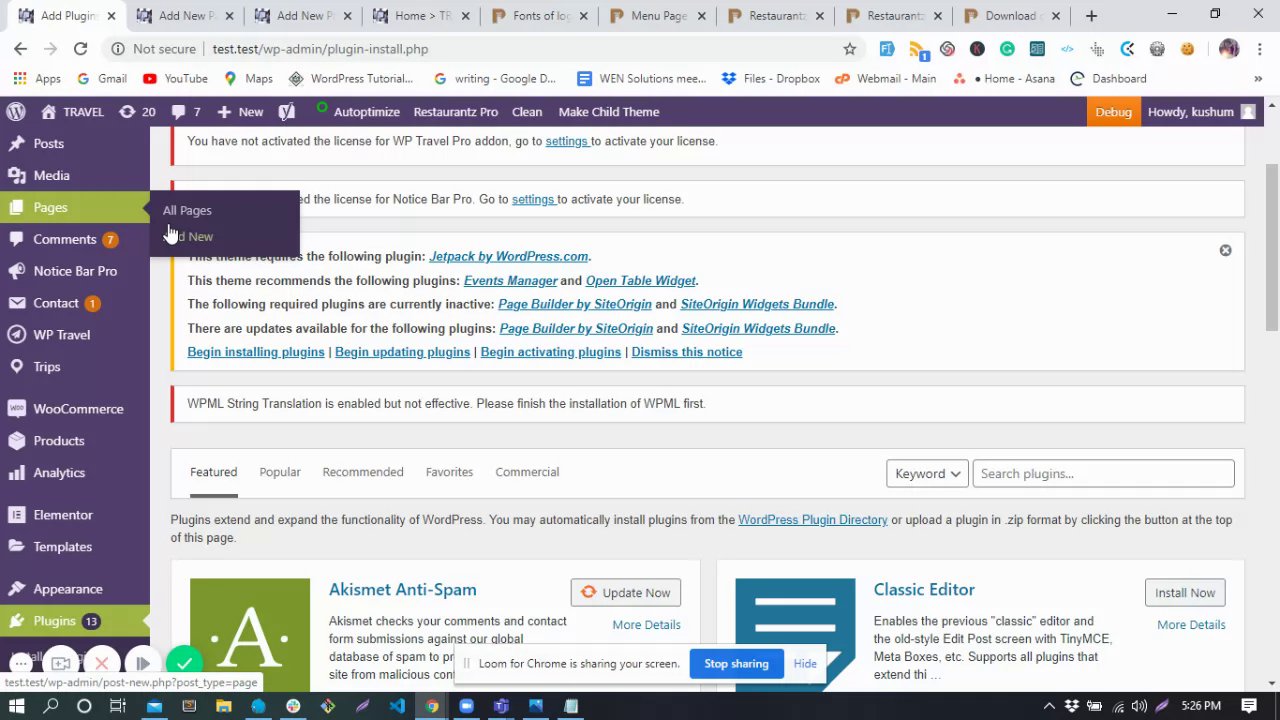Open Comments in the sidebar

[64, 239]
